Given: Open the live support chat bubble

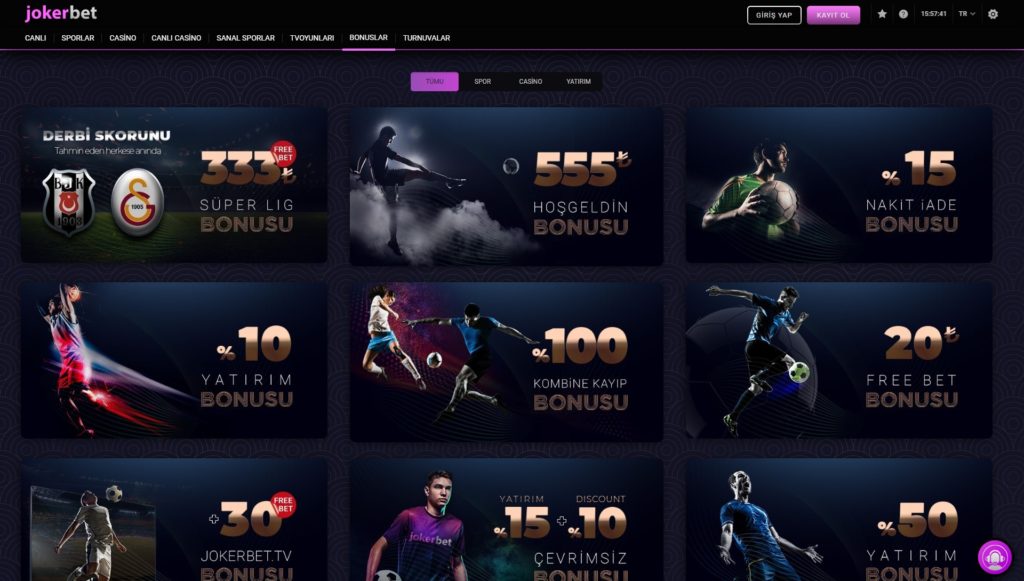Looking at the screenshot, I should 994,556.
